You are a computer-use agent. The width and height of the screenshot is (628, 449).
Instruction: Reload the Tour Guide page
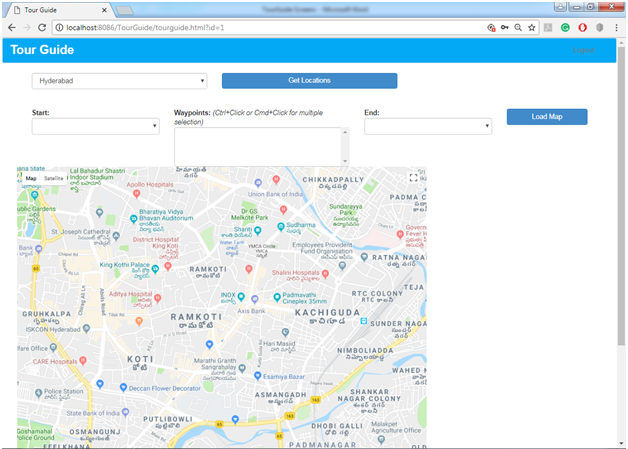pyautogui.click(x=42, y=28)
